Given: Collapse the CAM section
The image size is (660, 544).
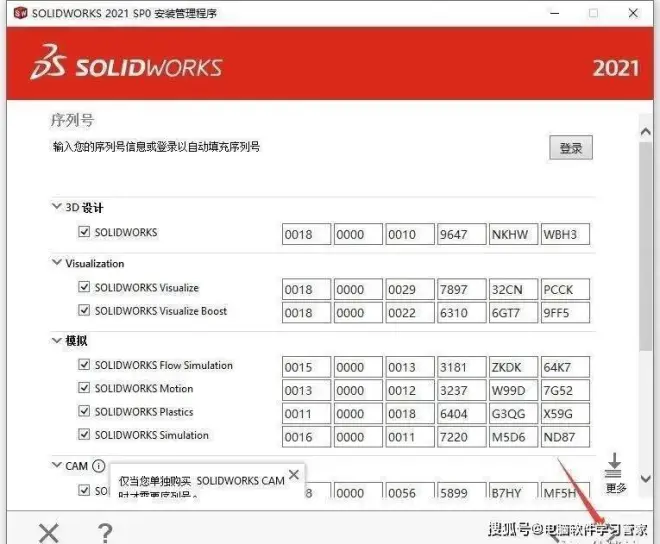Looking at the screenshot, I should pos(56,465).
